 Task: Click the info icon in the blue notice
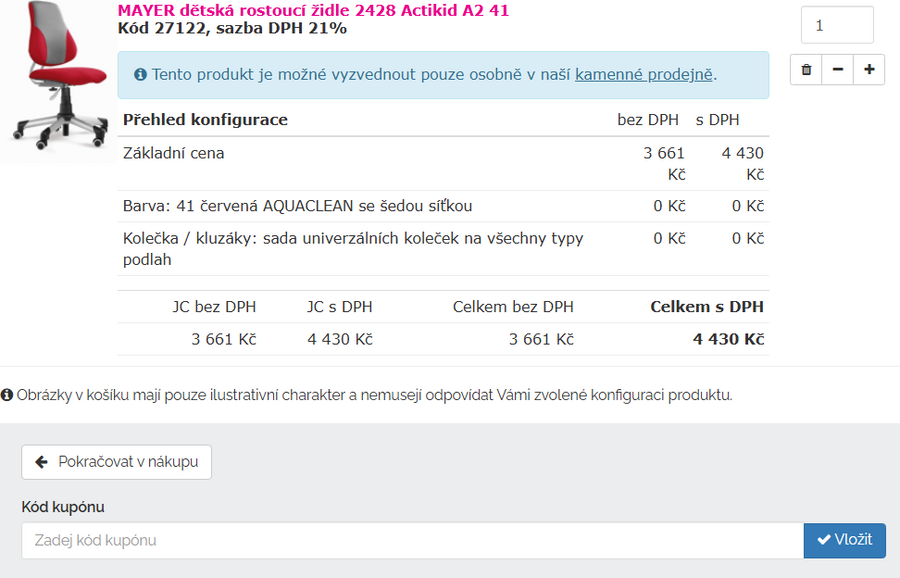click(141, 75)
